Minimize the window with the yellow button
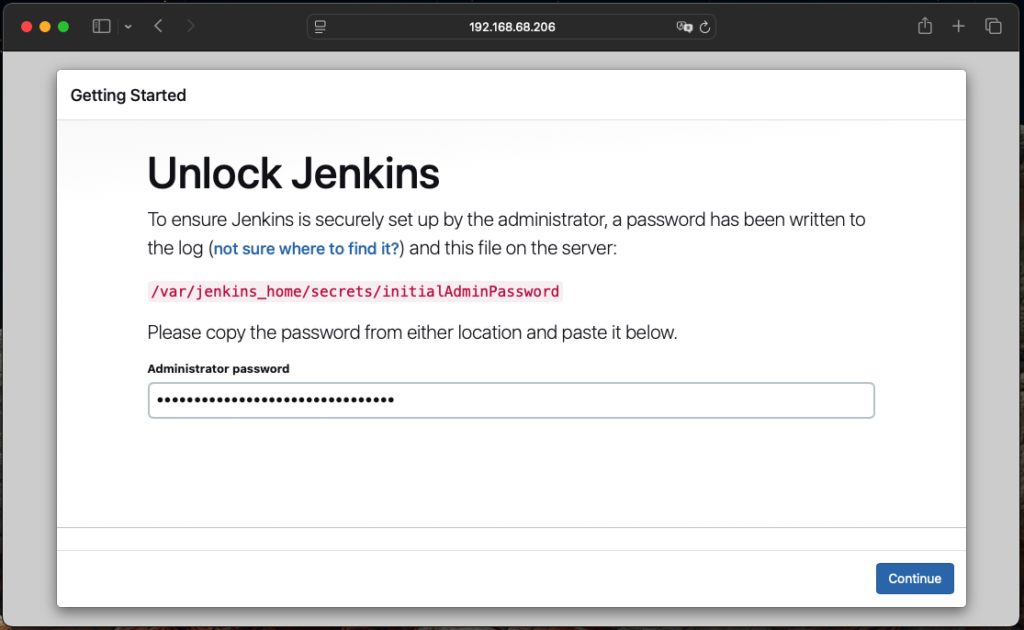The width and height of the screenshot is (1024, 630). pyautogui.click(x=45, y=27)
